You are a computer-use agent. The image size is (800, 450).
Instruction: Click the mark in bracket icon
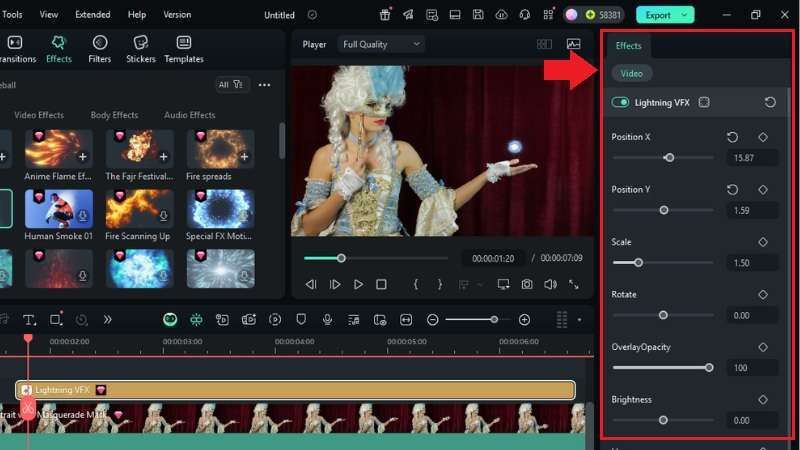click(x=416, y=284)
